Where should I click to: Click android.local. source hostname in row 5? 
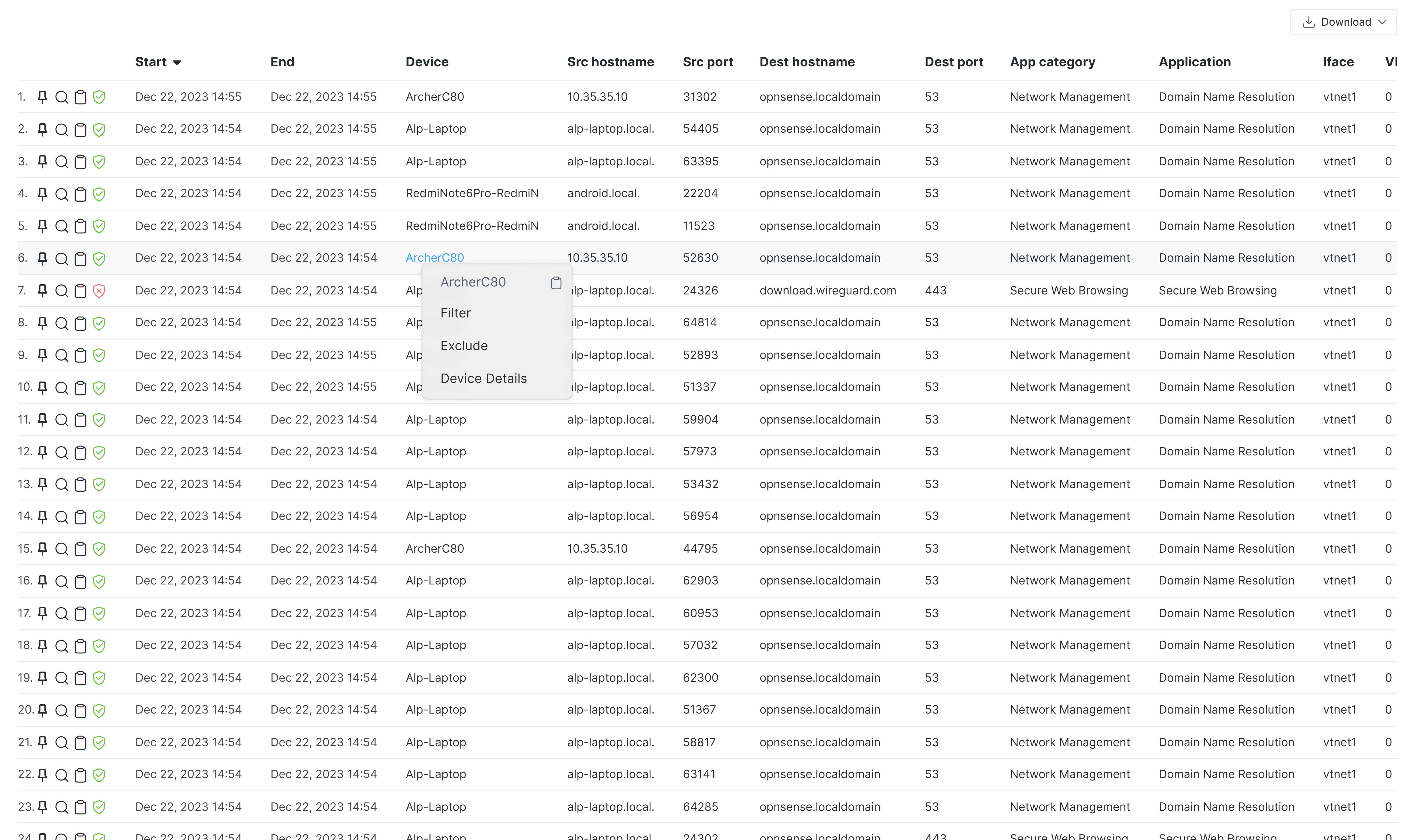(x=603, y=226)
